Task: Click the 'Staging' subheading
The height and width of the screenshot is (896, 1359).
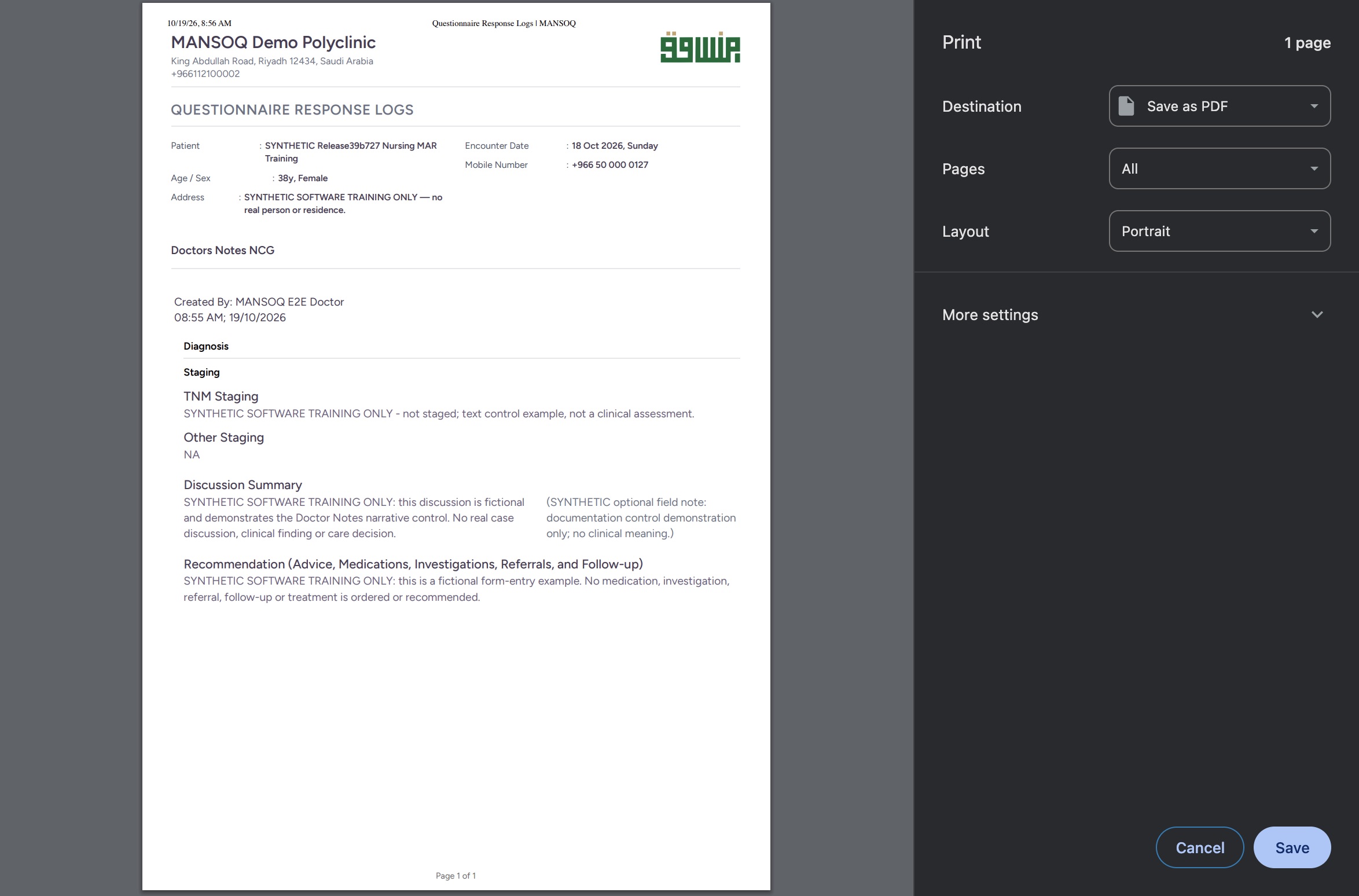Action: 201,372
